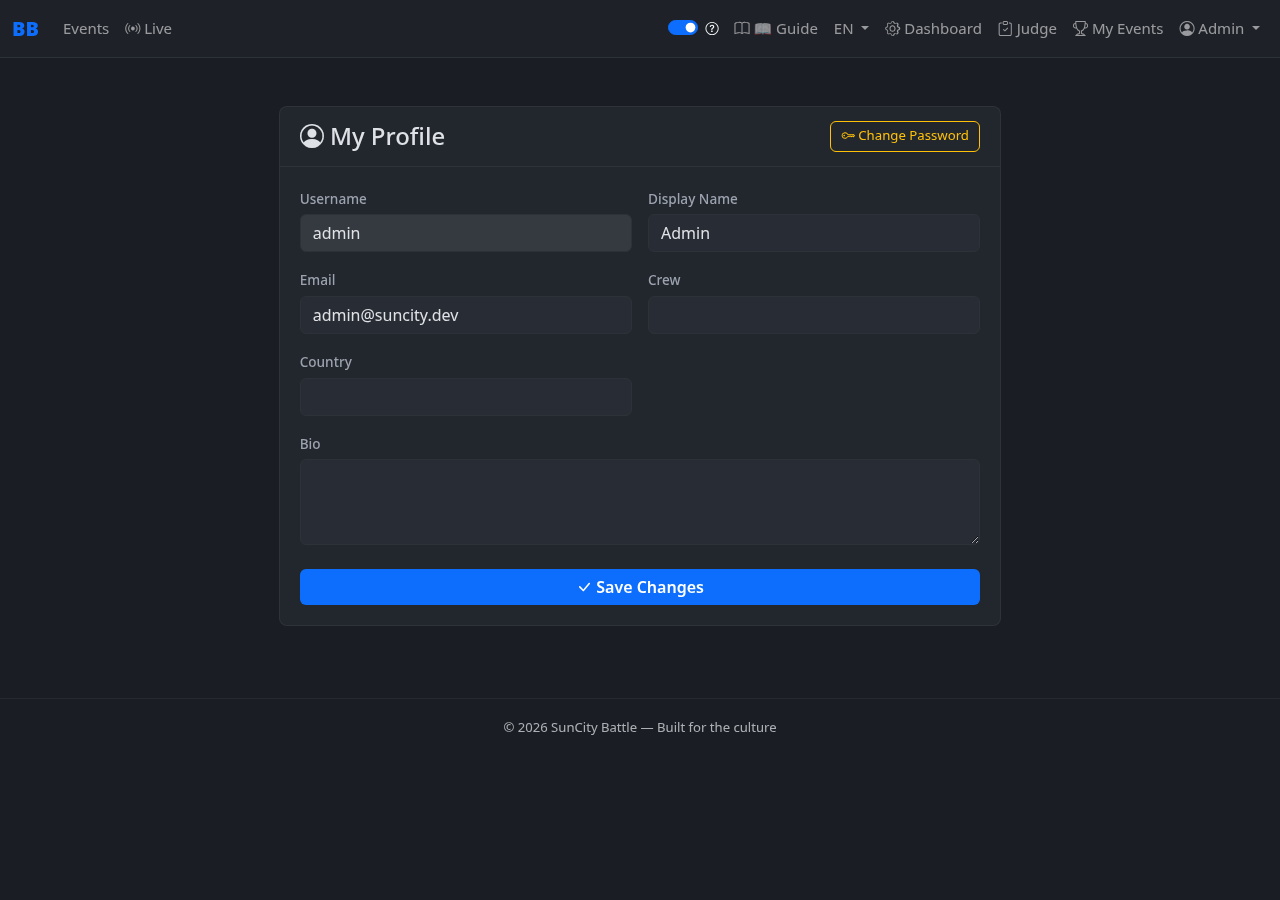
Task: Open My Events page
Action: 1118,29
